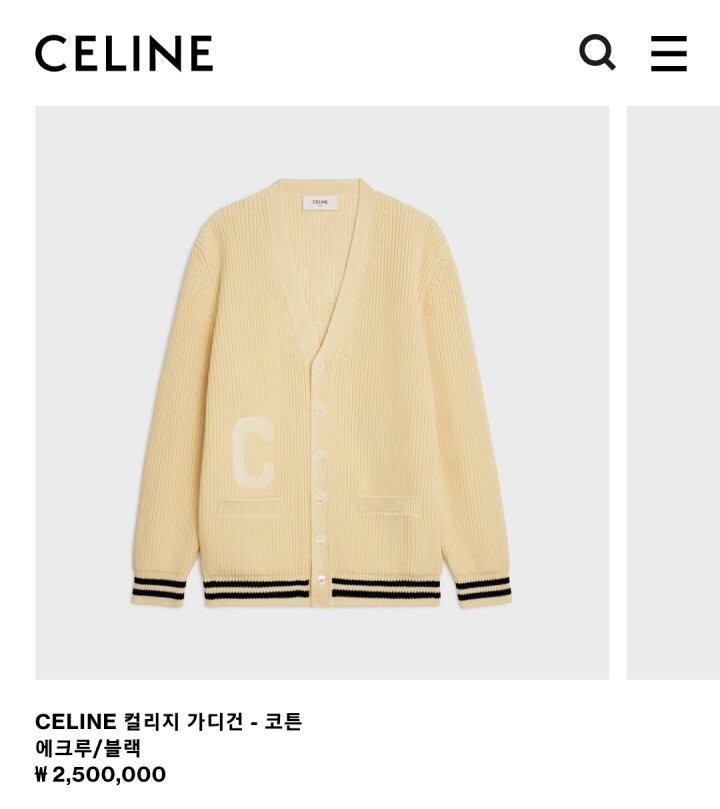720x809 pixels.
Task: Click the ₩ 2,500,000 price
Action: tap(101, 774)
